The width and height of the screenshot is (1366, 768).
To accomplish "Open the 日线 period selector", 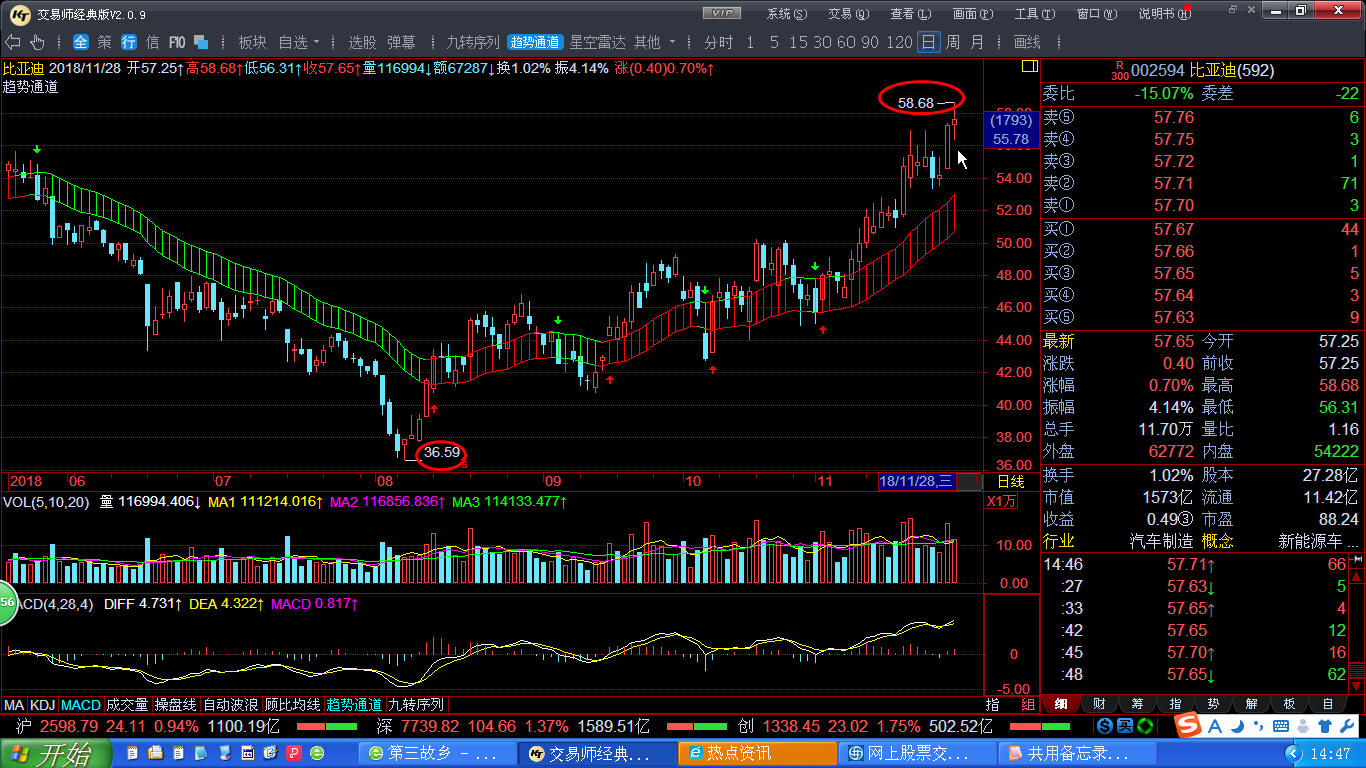I will click(1011, 482).
